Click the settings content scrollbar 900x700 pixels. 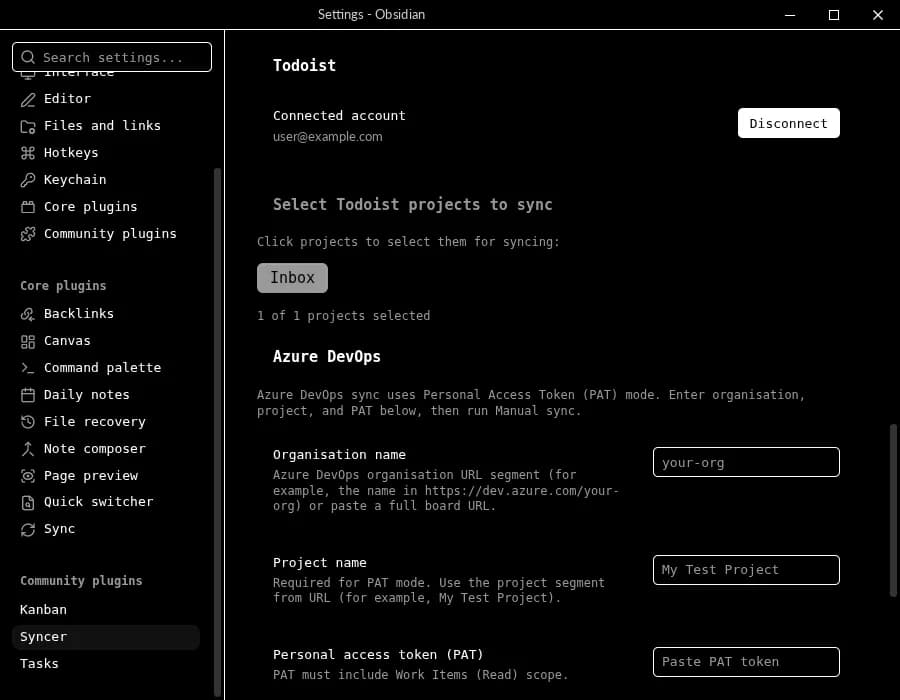pyautogui.click(x=893, y=511)
